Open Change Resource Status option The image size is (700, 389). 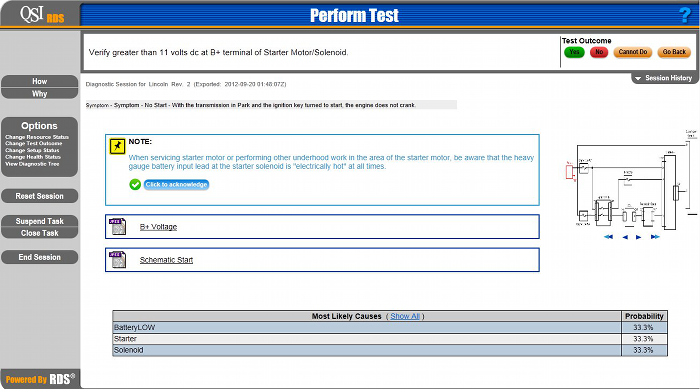coord(37,137)
